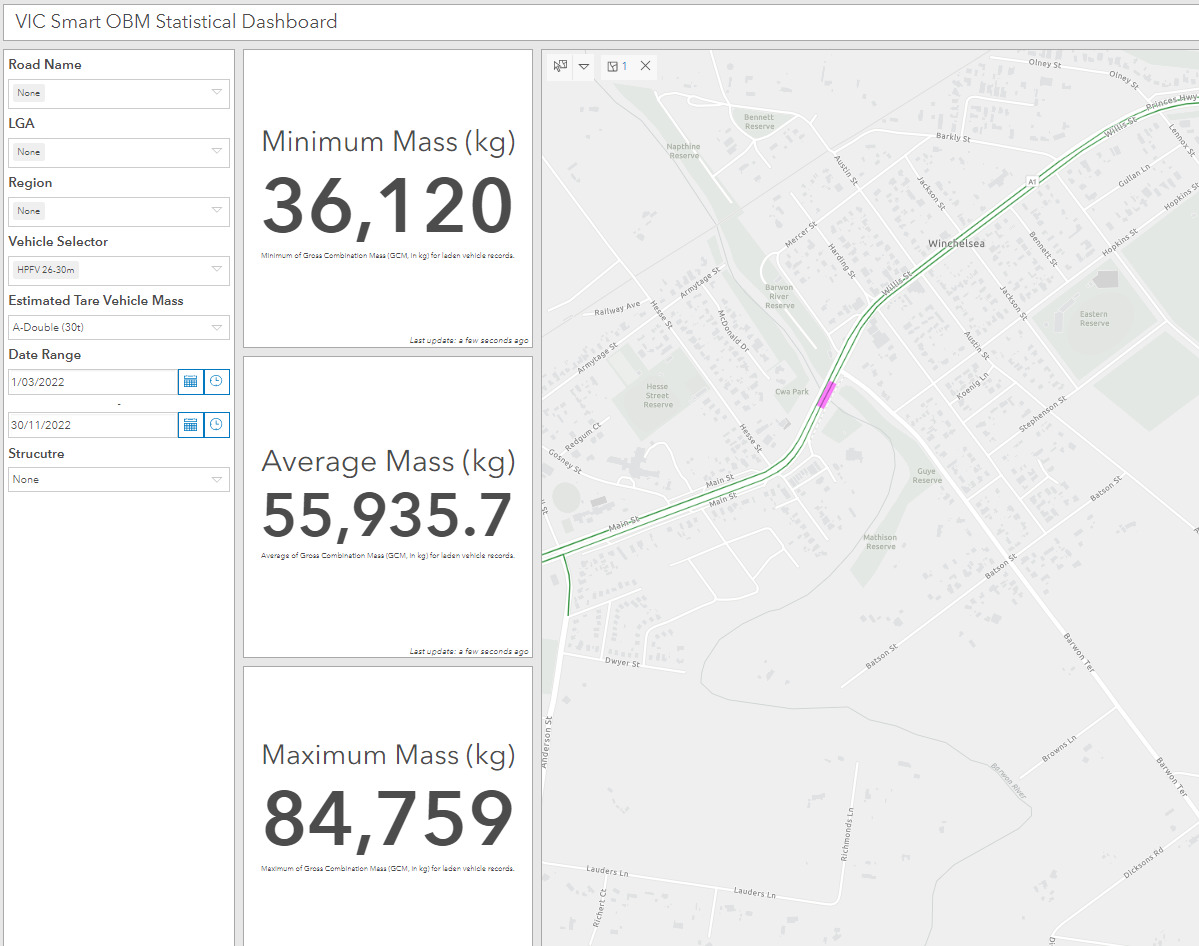Open calendar picker for start date

coord(190,382)
